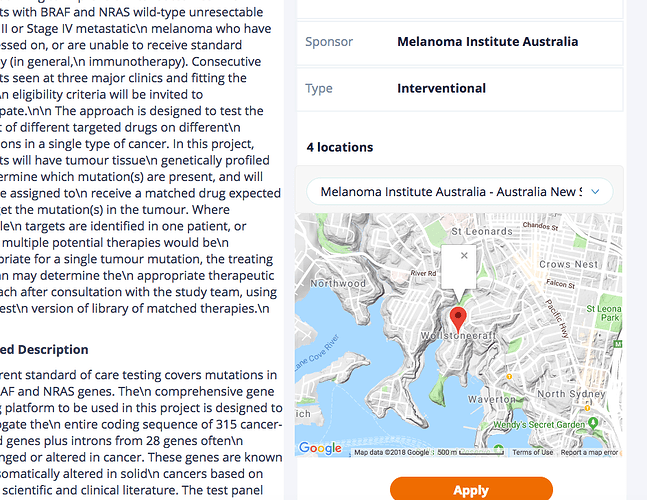647x500 pixels.
Task: Click the dropdown chevron arrow
Action: click(x=595, y=191)
